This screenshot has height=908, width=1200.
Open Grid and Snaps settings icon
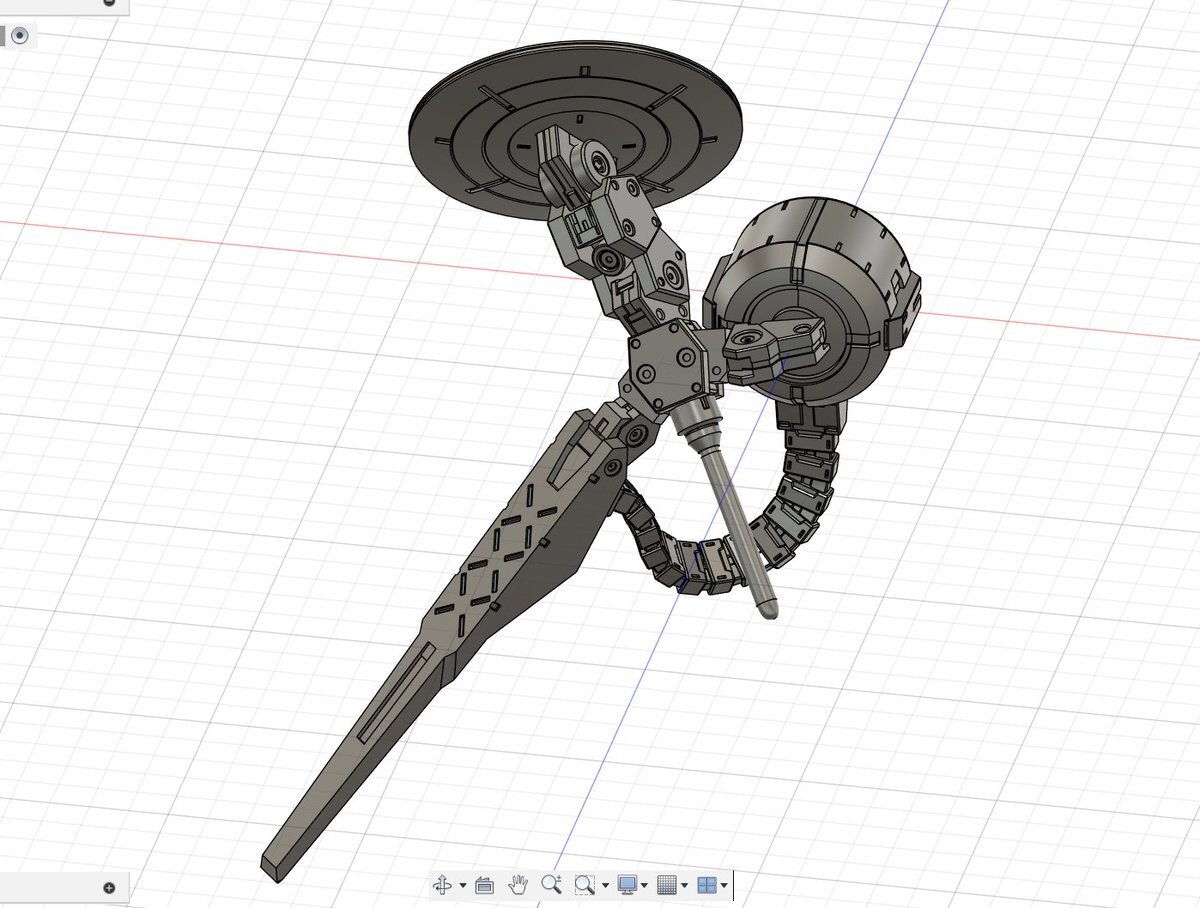coord(667,885)
